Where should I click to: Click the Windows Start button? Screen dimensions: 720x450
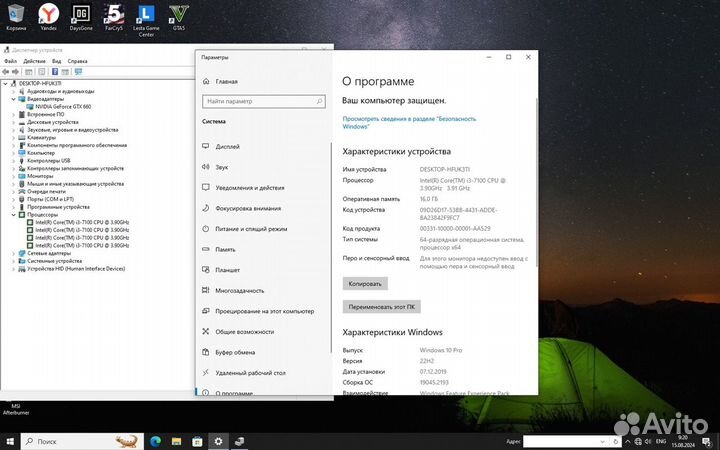pyautogui.click(x=10, y=441)
